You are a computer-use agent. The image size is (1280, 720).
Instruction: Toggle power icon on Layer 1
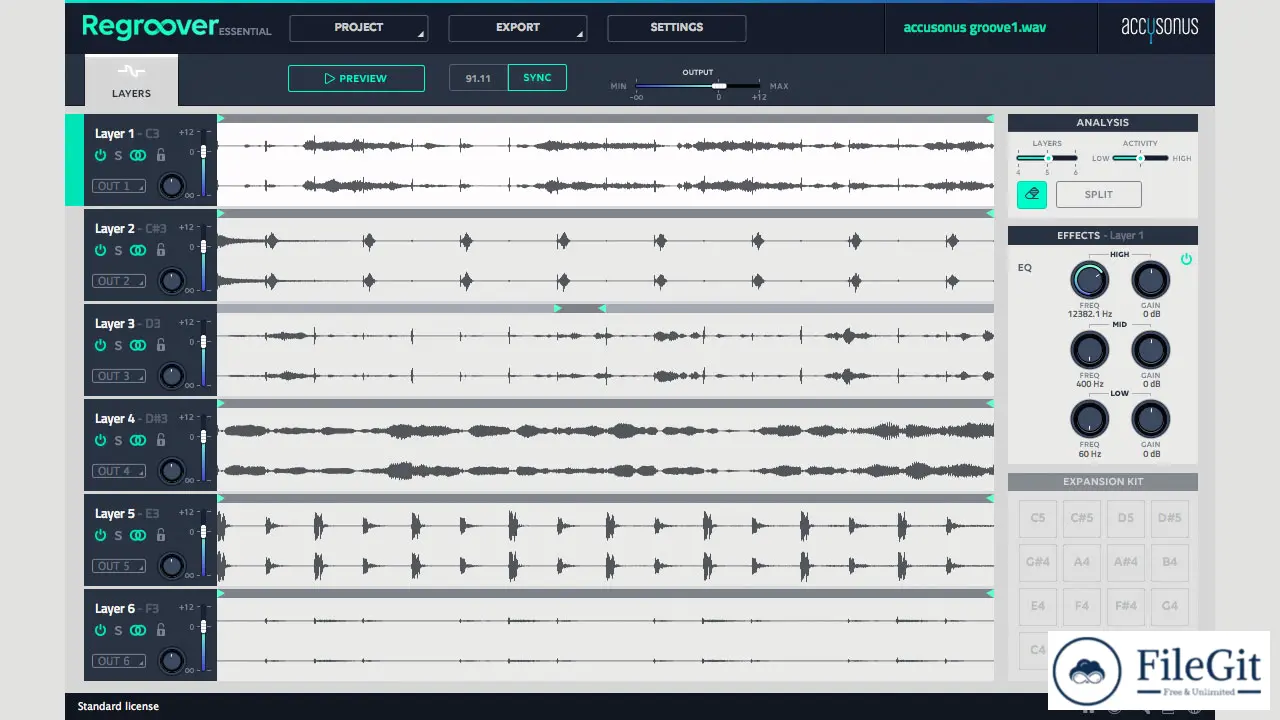100,155
